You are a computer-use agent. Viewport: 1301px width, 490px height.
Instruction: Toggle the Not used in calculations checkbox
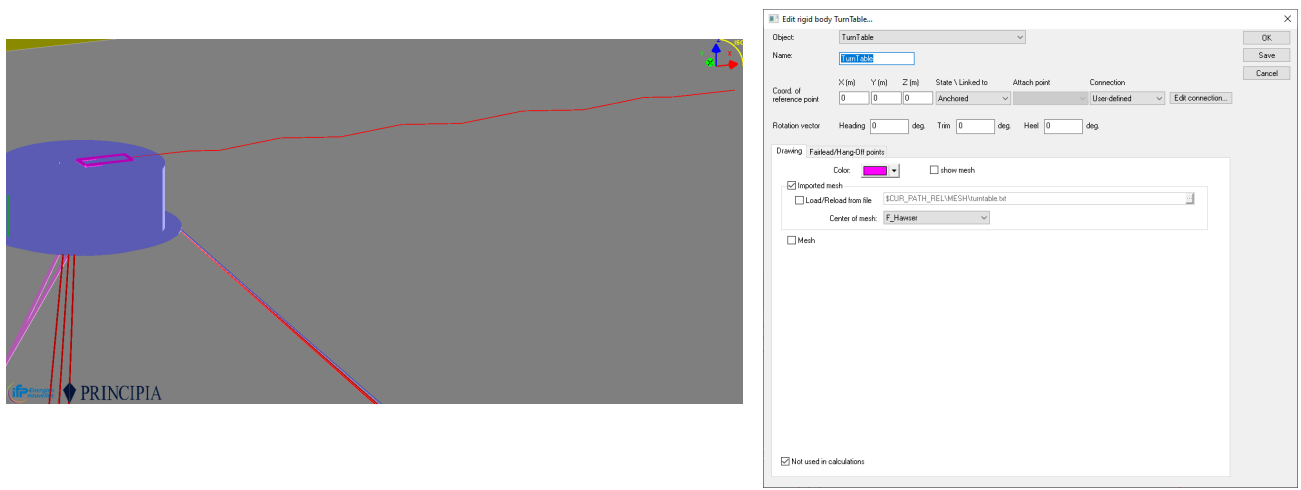[785, 461]
